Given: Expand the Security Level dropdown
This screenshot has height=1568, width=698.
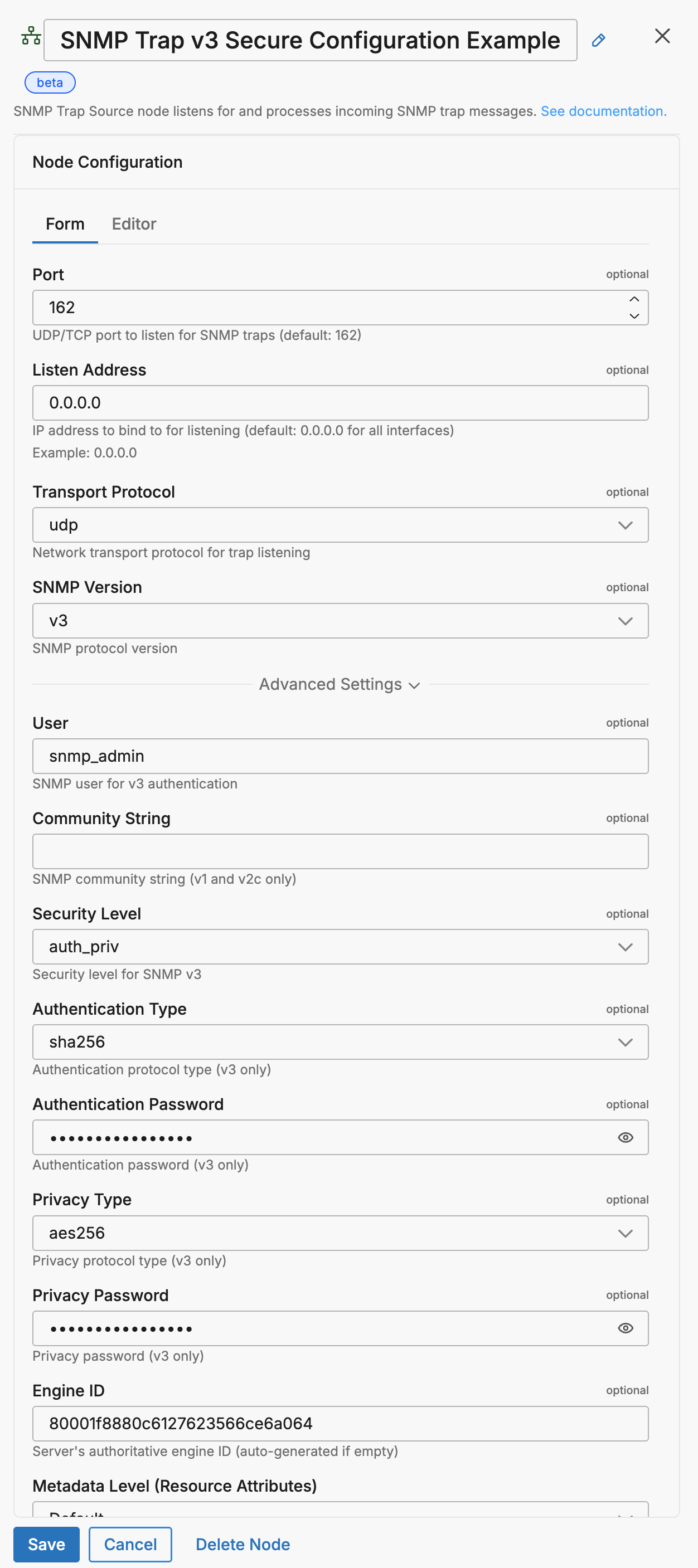Looking at the screenshot, I should pyautogui.click(x=340, y=947).
